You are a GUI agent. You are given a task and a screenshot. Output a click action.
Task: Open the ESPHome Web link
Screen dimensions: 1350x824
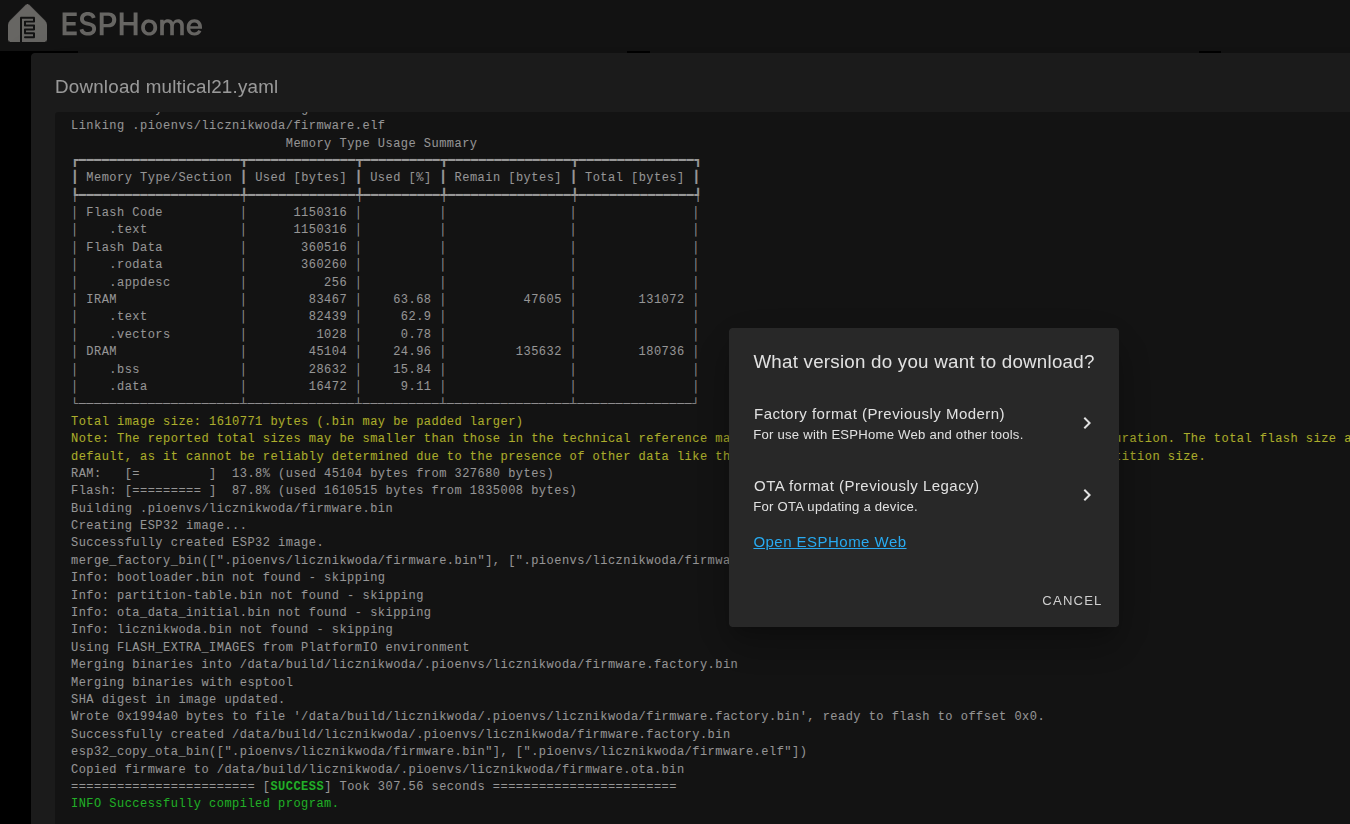829,542
